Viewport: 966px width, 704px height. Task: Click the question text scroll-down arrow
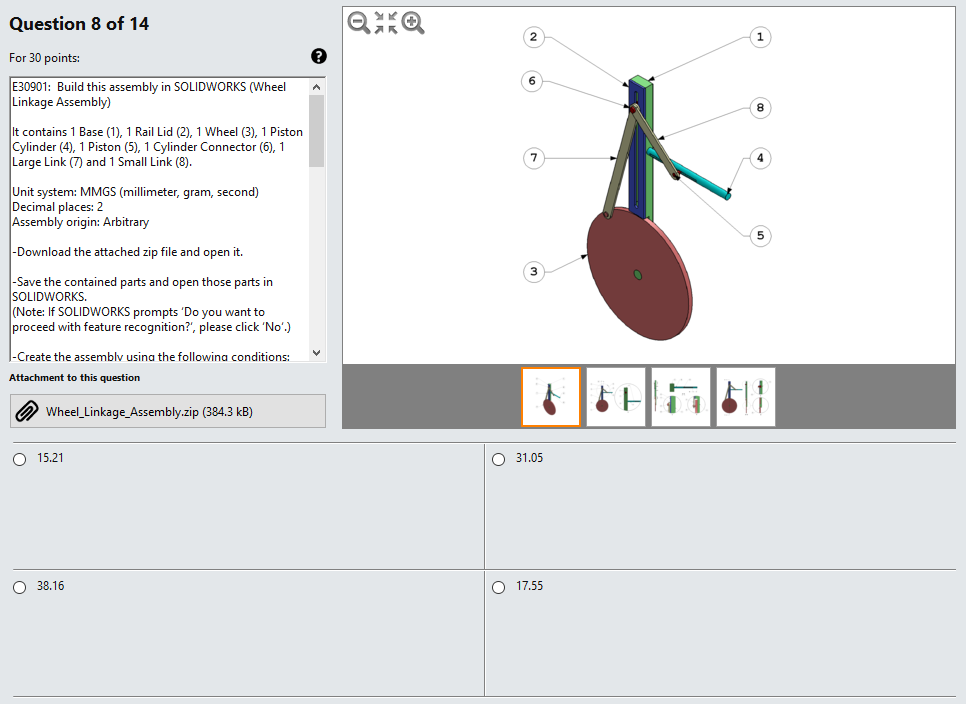[x=315, y=352]
